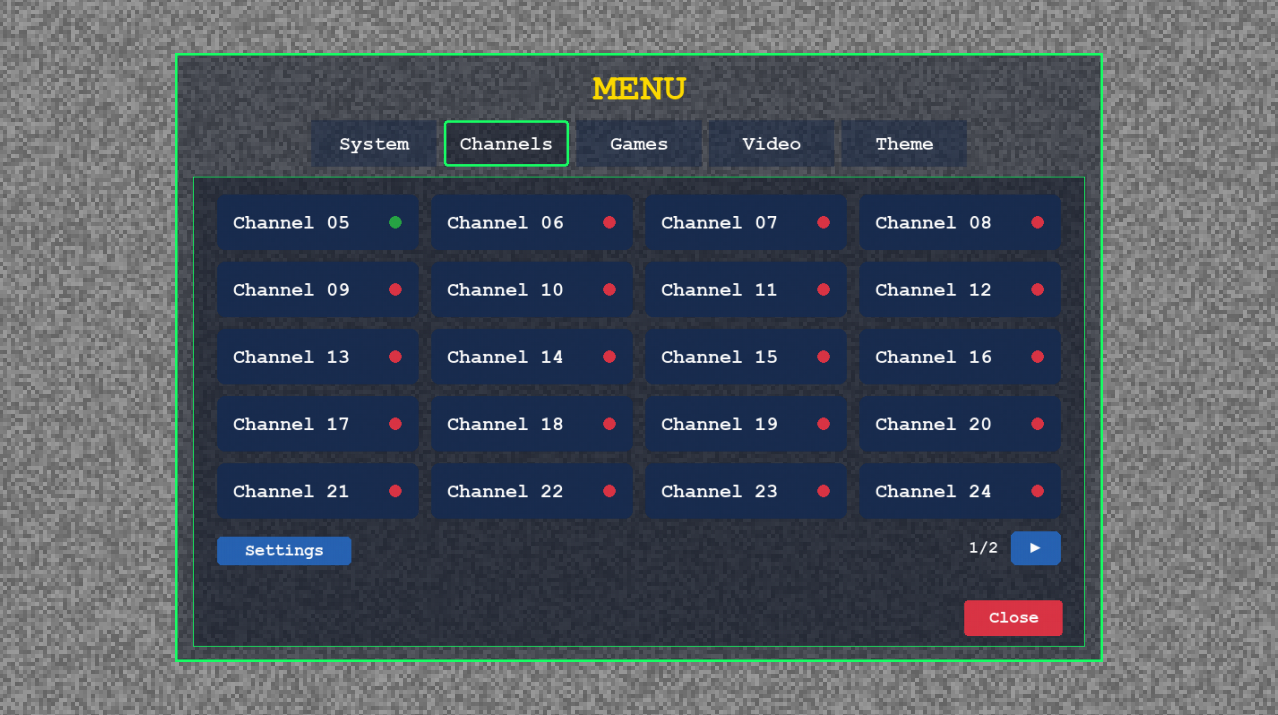Tune to Channel 06

(532, 223)
